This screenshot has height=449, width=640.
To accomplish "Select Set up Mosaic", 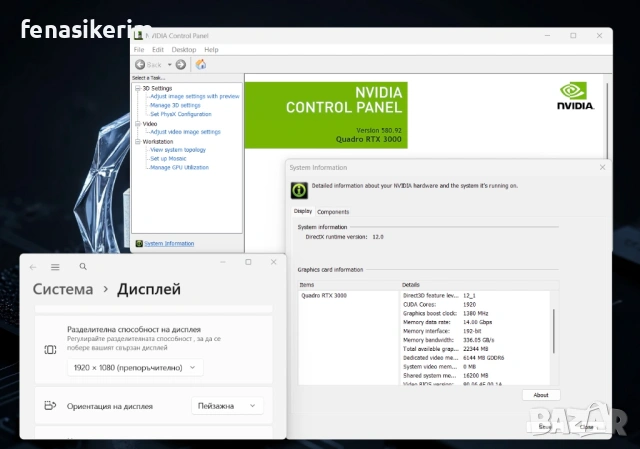I will pos(168,158).
